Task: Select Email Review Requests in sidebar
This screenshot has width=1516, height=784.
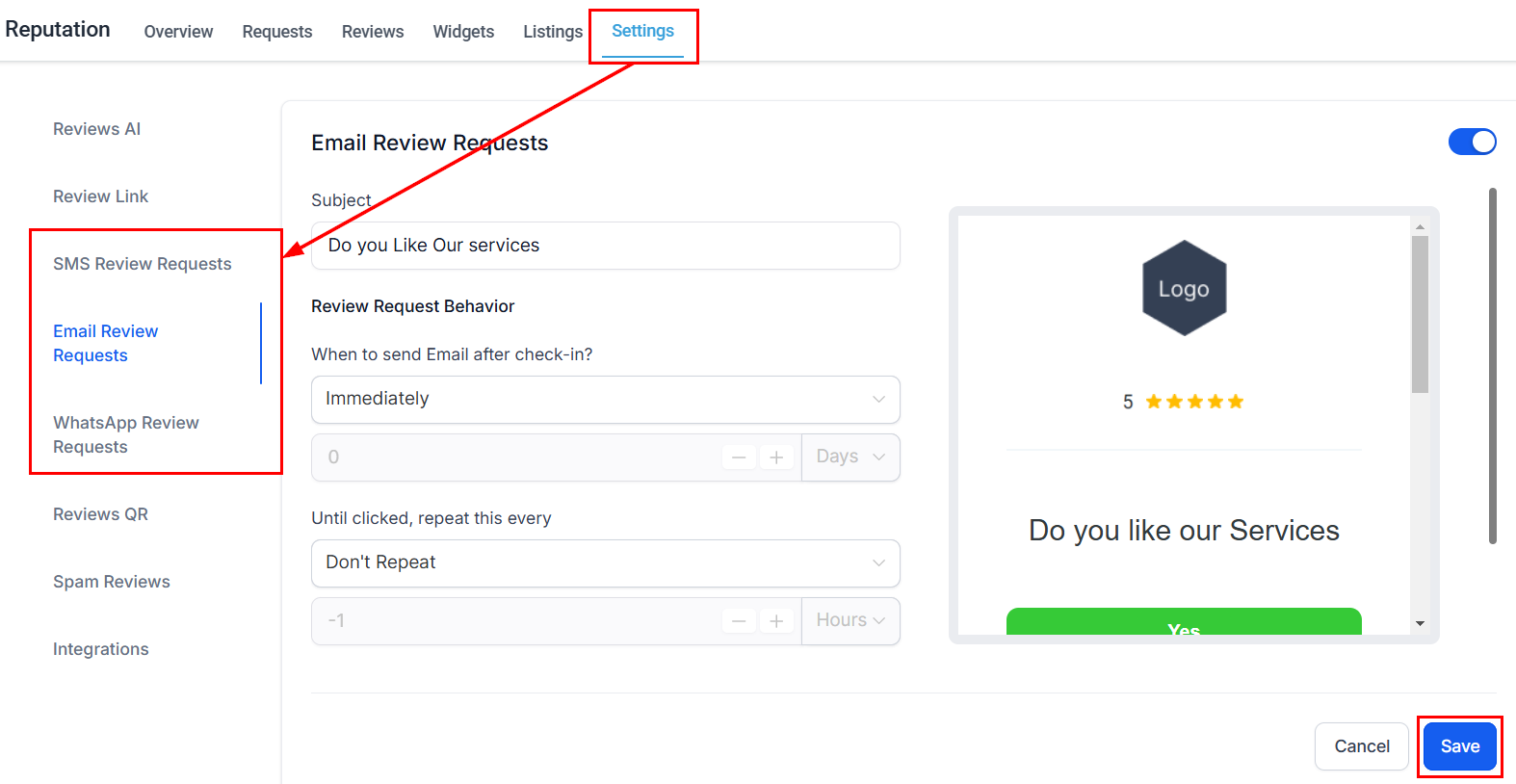Action: 106,343
